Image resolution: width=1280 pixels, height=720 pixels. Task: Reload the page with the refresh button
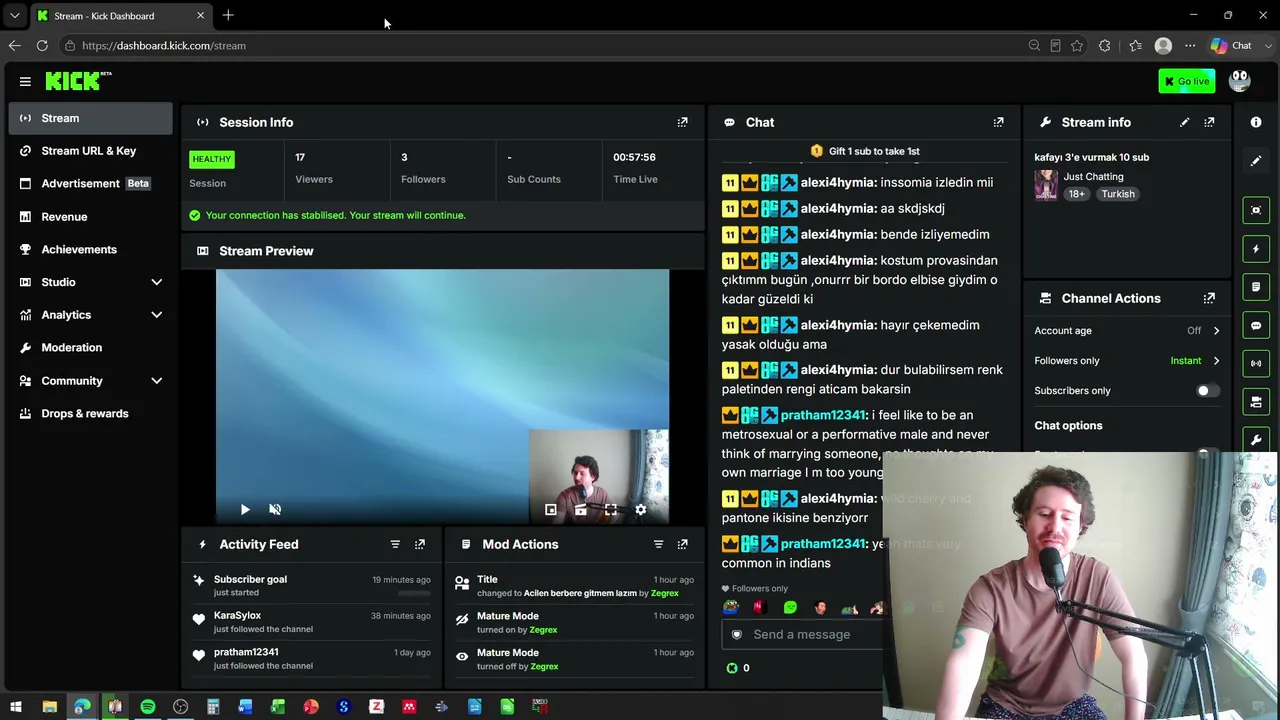pos(42,45)
